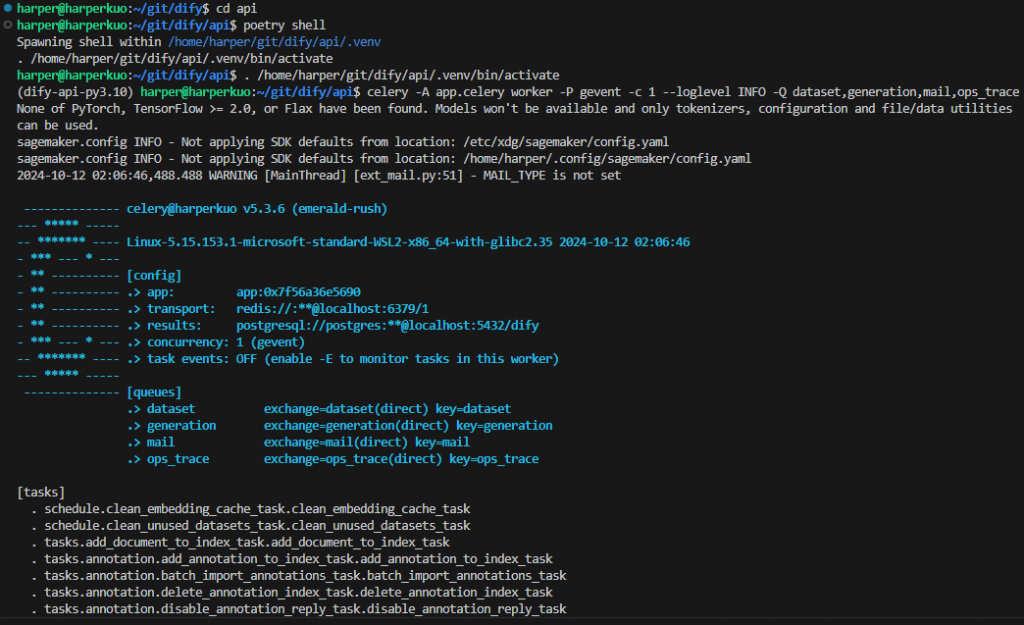This screenshot has height=625, width=1024.
Task: Click the 'None of PyTorch, TensorFlow' warning line
Action: pos(514,108)
